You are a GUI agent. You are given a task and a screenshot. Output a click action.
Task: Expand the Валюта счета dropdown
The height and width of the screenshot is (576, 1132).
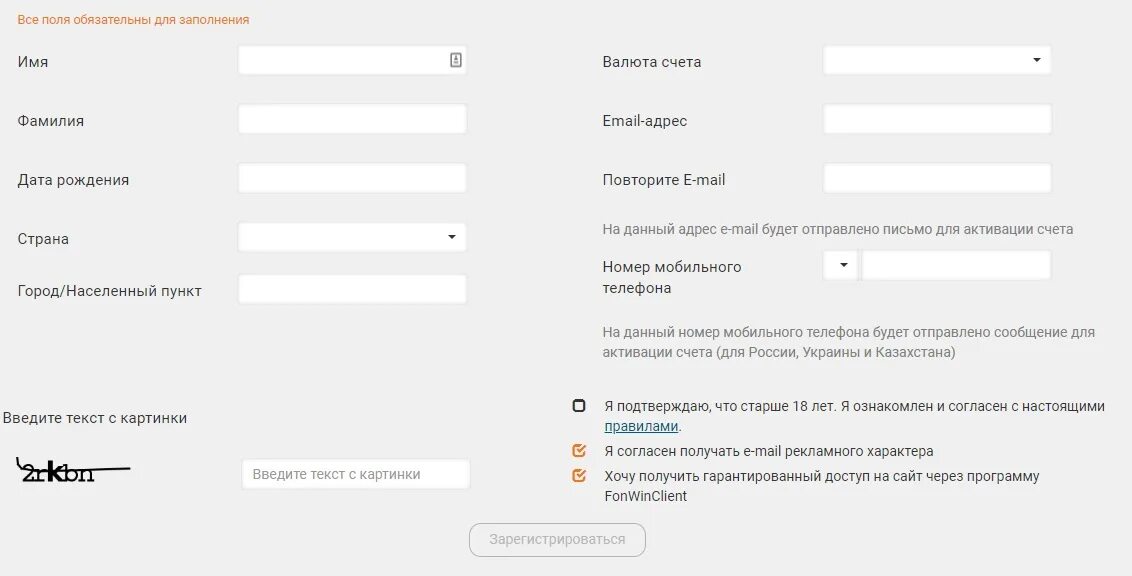[937, 60]
